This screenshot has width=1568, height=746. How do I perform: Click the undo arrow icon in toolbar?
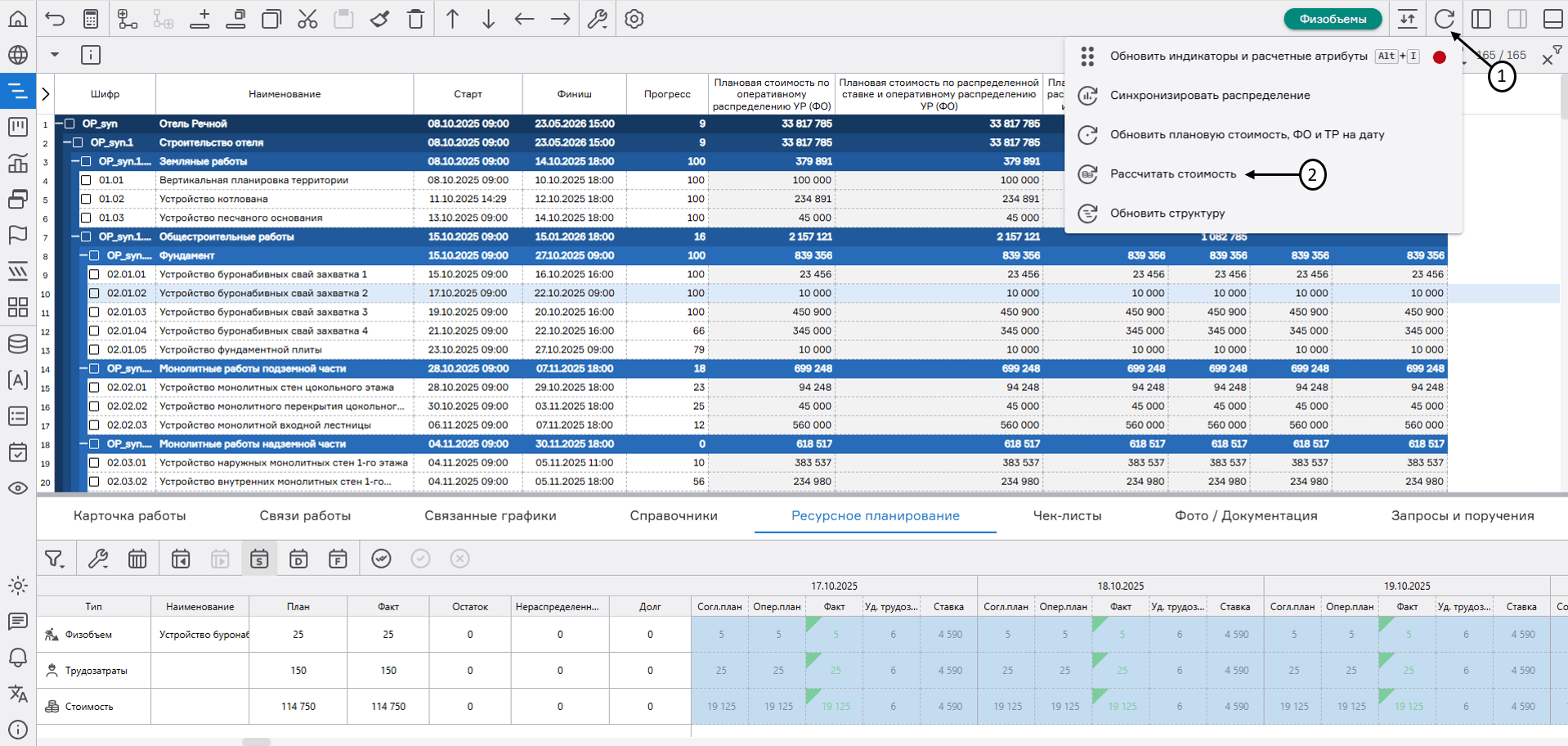pyautogui.click(x=55, y=19)
